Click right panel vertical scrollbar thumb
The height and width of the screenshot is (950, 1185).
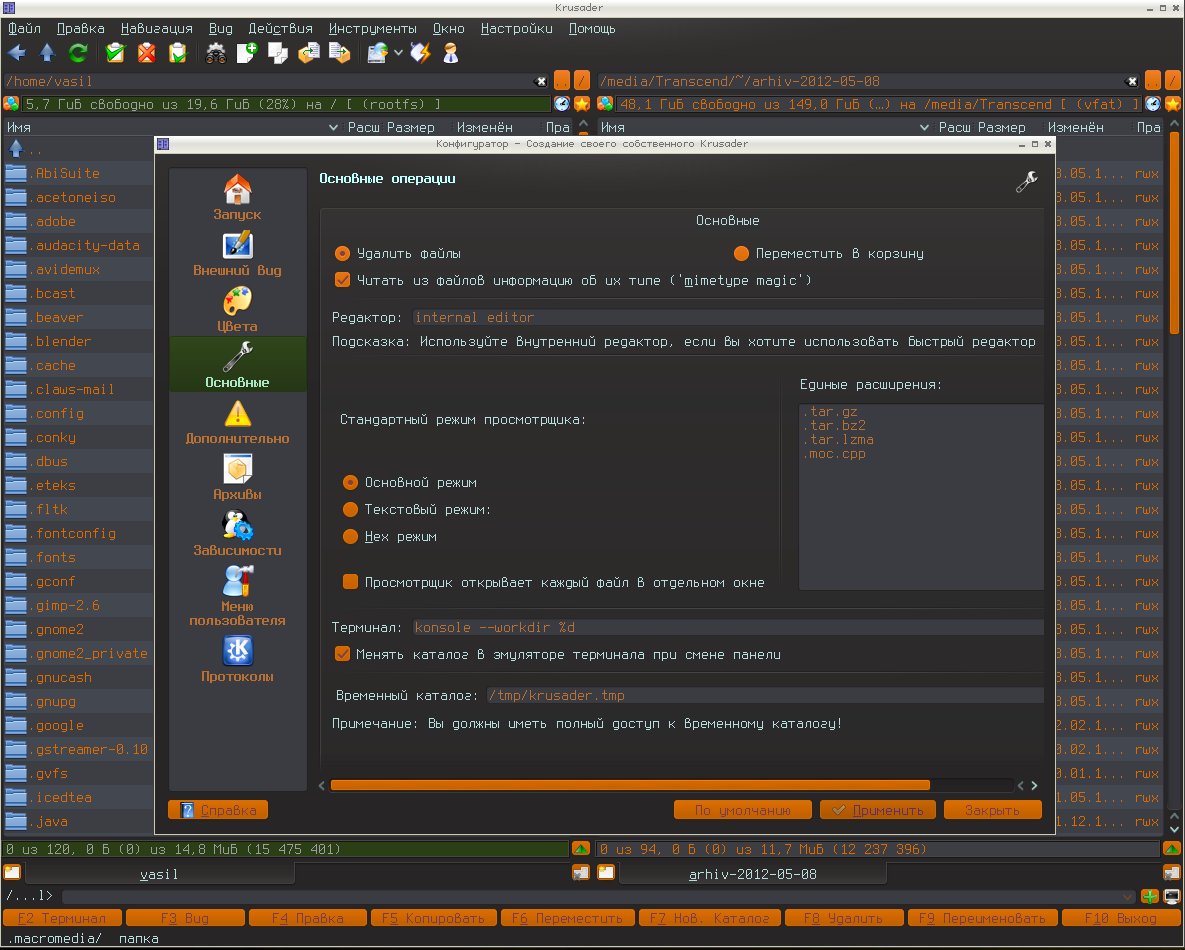coord(1174,232)
